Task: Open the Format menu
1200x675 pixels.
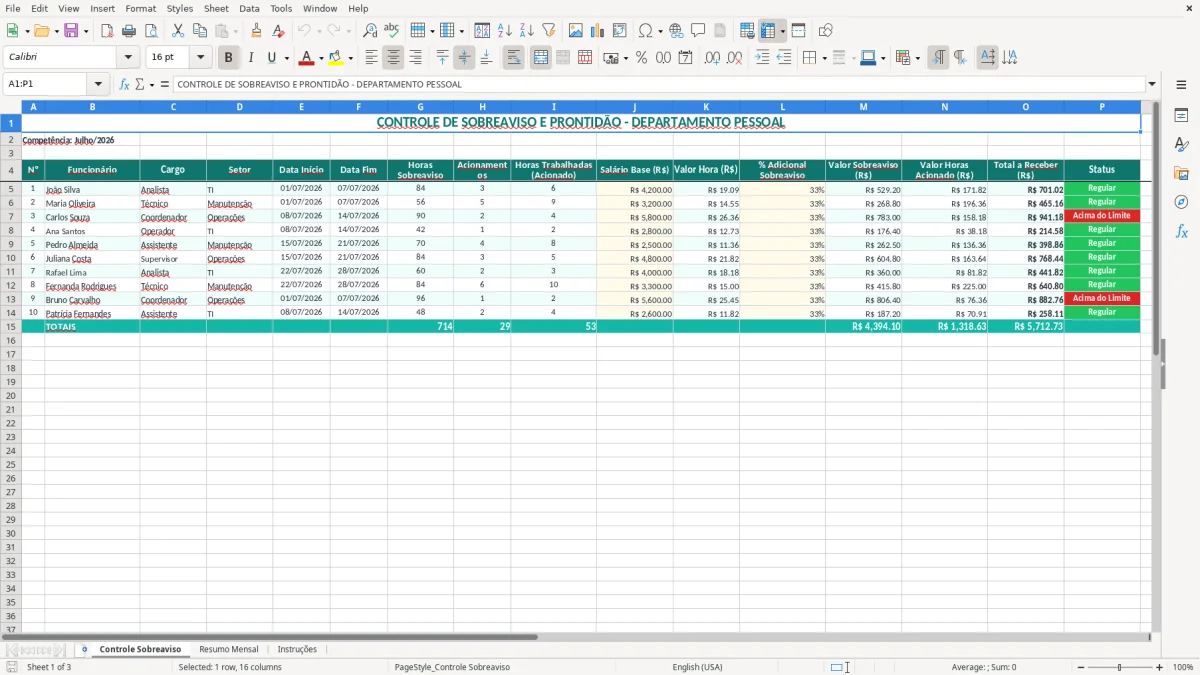Action: pyautogui.click(x=141, y=8)
